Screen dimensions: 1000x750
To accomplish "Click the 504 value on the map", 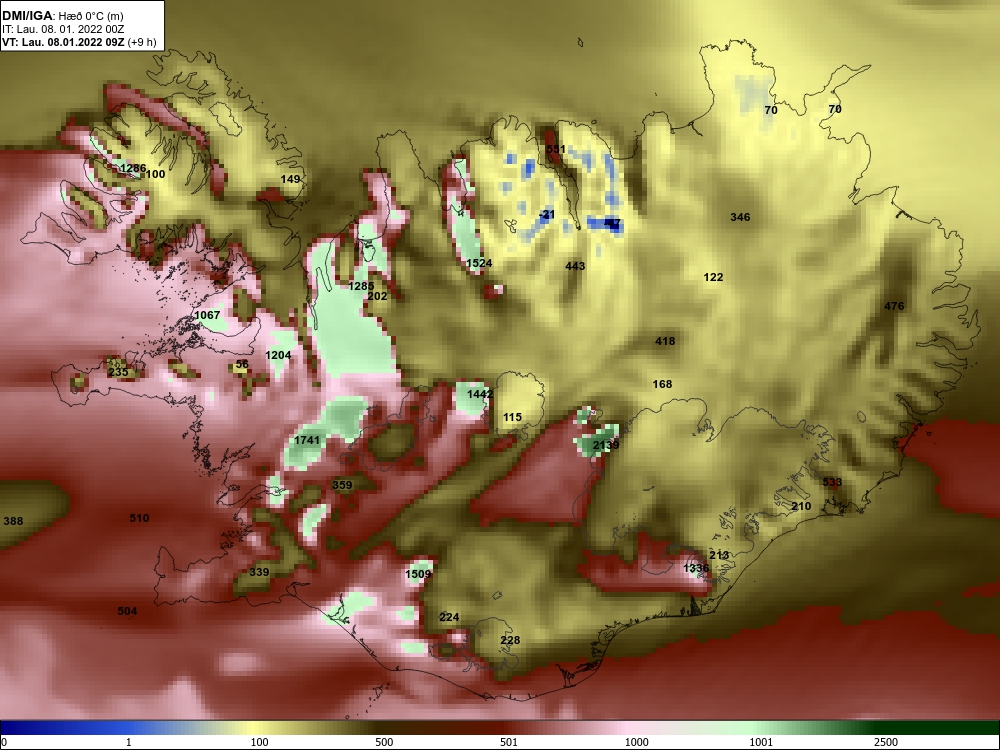I will pyautogui.click(x=127, y=612).
